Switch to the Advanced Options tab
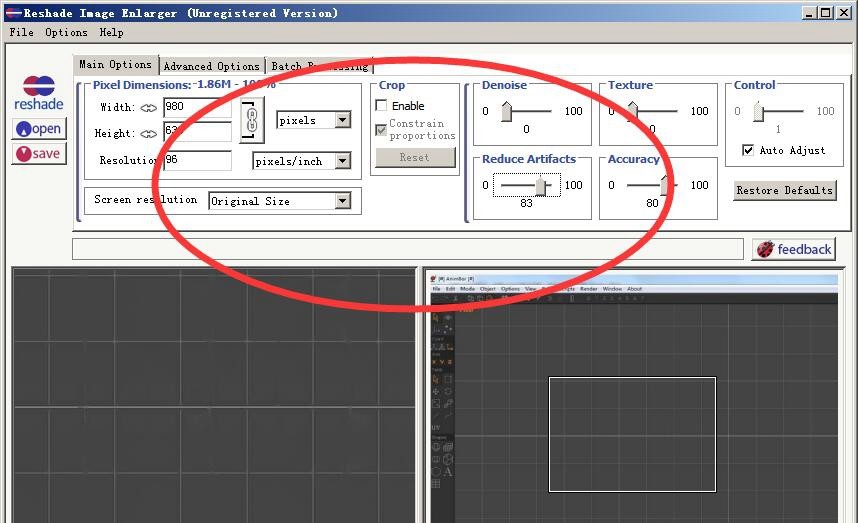This screenshot has width=858, height=523. [211, 66]
